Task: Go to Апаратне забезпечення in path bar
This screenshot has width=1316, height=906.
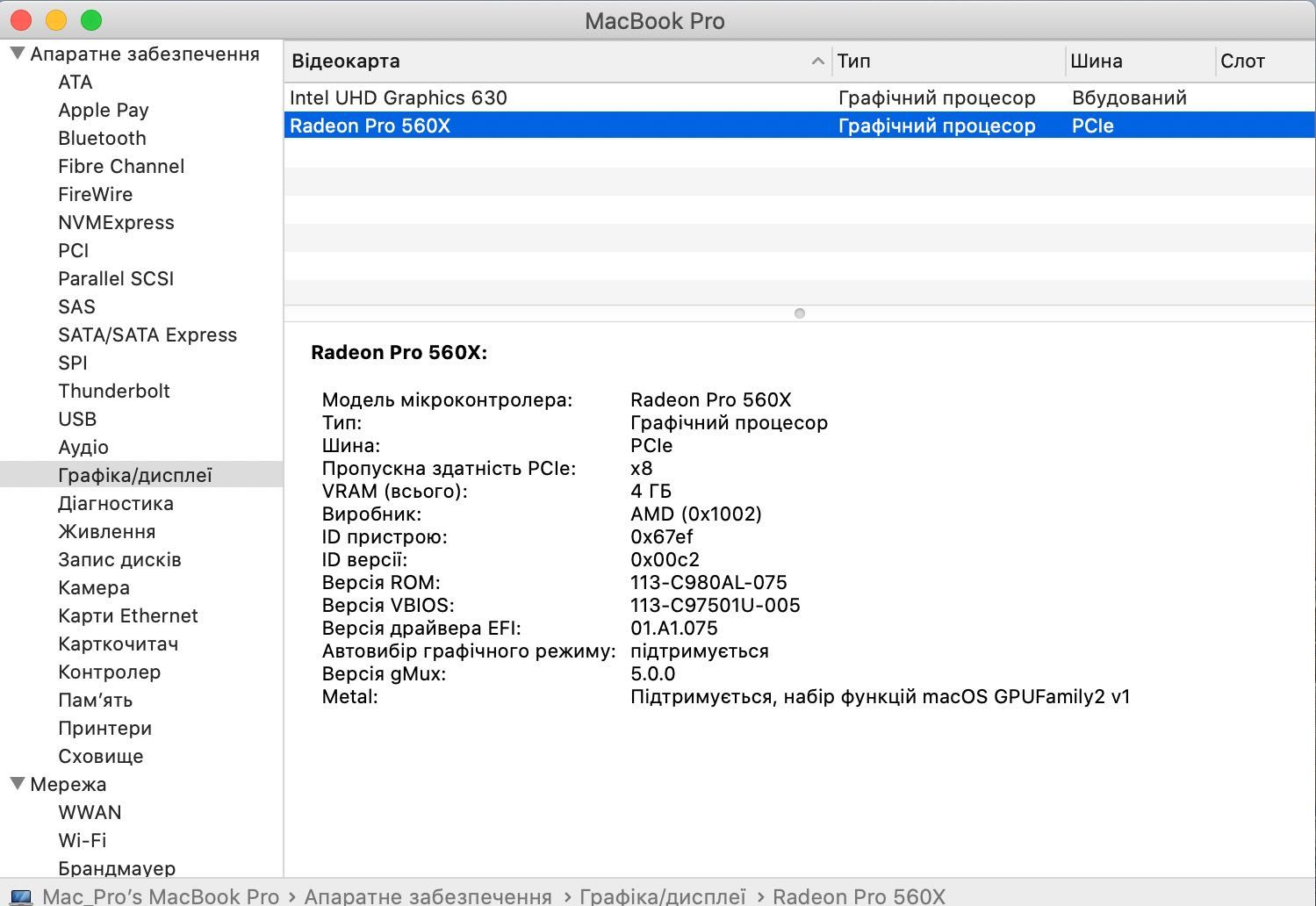Action: (428, 896)
